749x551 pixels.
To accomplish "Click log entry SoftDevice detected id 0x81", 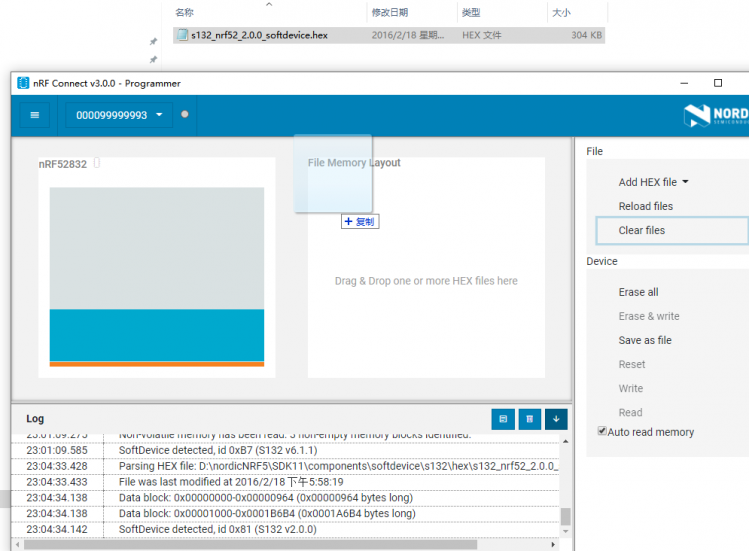I will point(285,529).
